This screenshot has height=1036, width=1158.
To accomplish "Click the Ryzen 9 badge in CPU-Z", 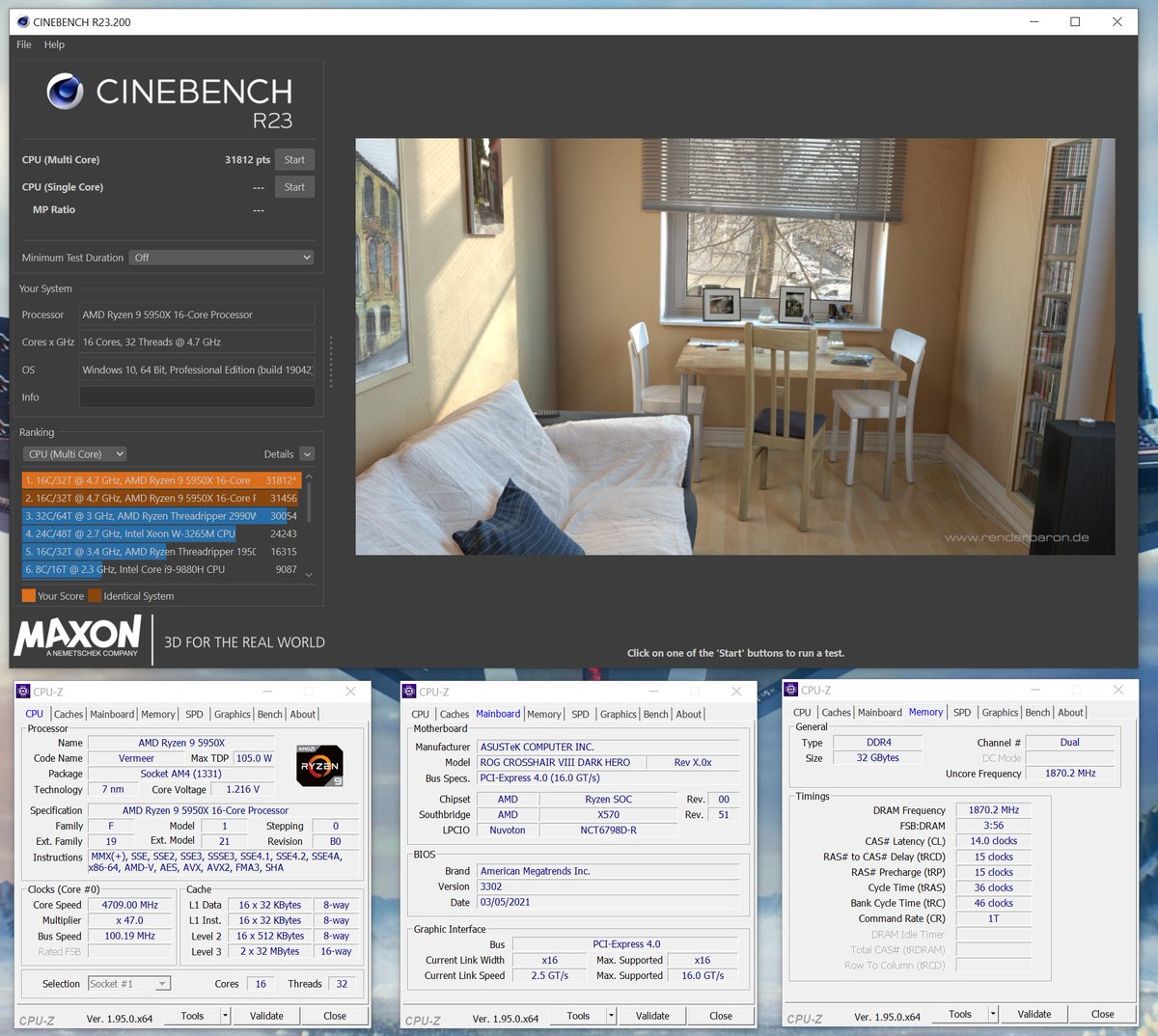I will 319,766.
